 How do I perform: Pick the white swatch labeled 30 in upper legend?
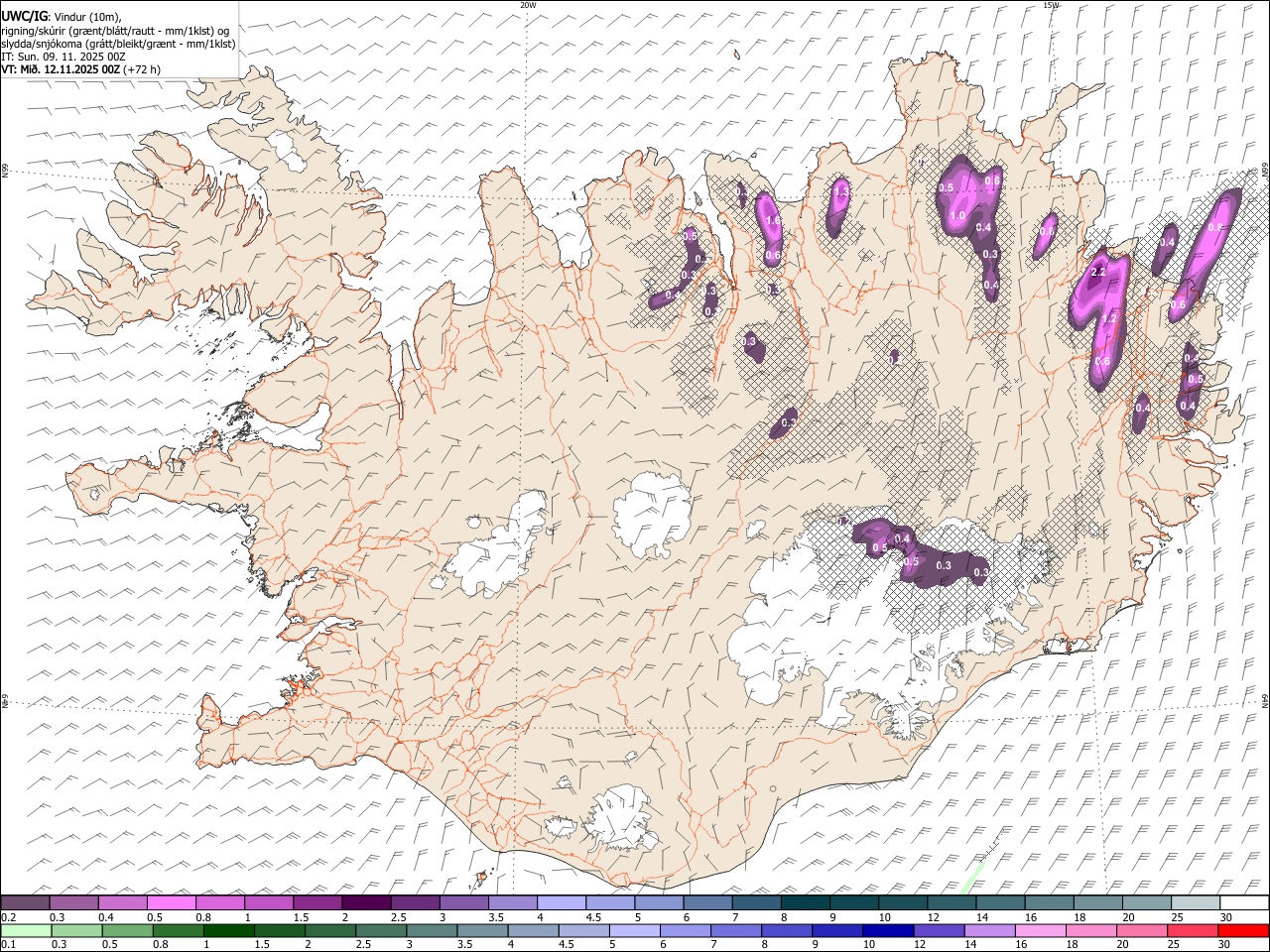pyautogui.click(x=1243, y=902)
